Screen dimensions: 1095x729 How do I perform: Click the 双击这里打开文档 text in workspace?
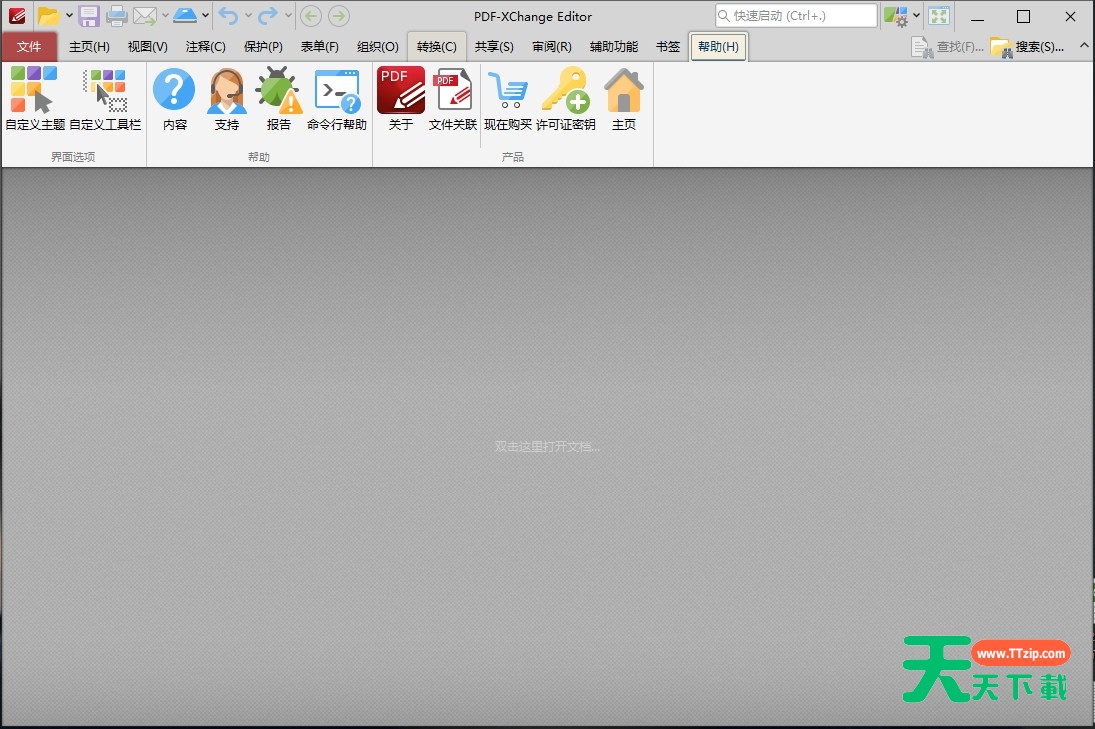[547, 446]
